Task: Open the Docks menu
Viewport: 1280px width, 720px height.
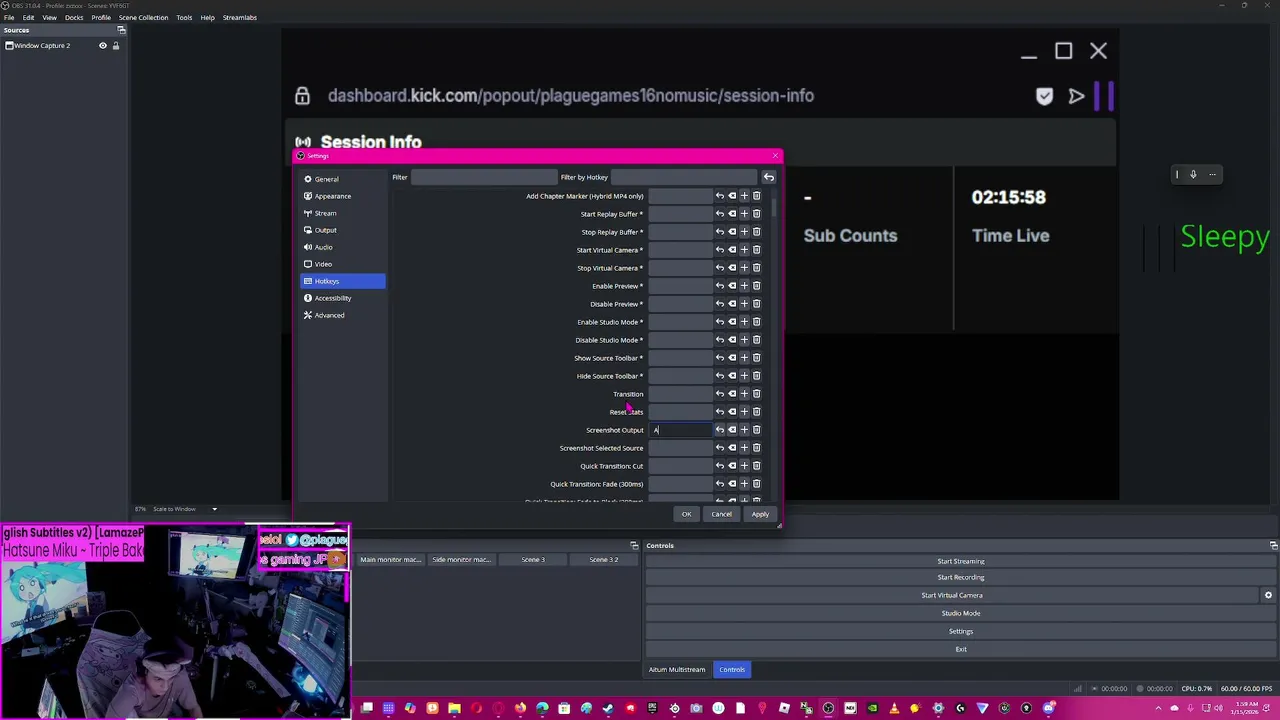Action: [74, 17]
